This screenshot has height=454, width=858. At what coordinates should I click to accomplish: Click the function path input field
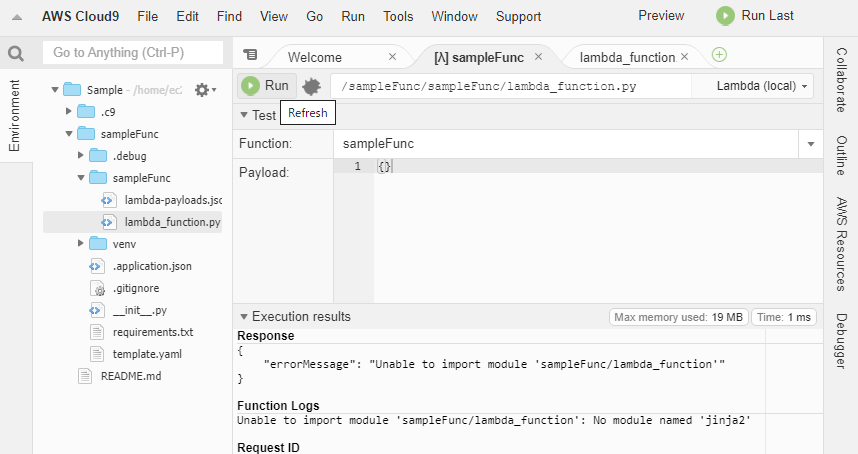(511, 86)
